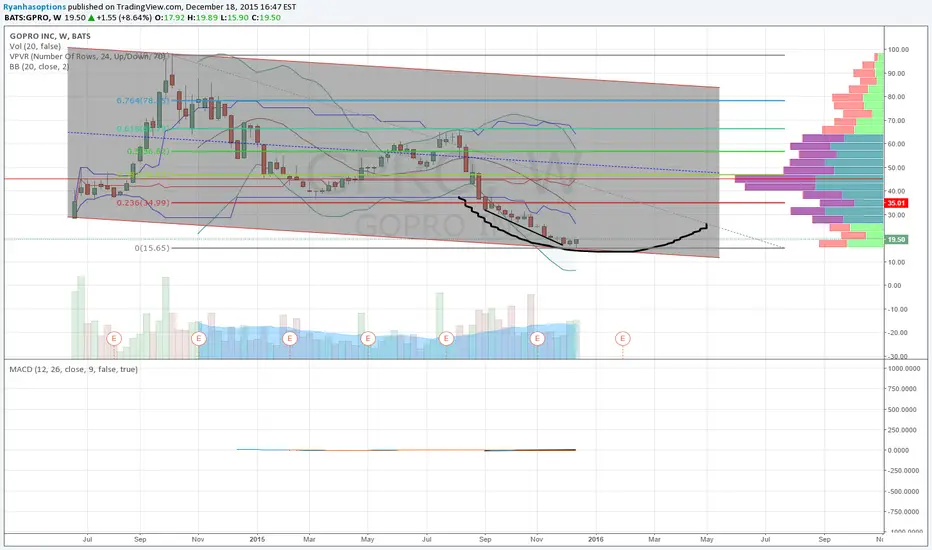Click the -20.00 price axis label
Image resolution: width=932 pixels, height=550 pixels.
(x=898, y=332)
